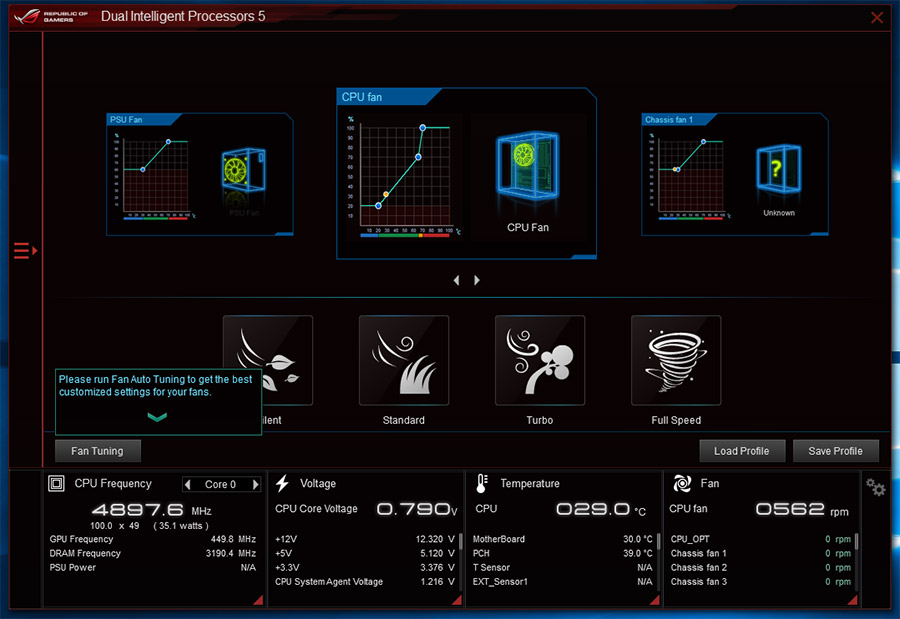Click the CPU System Agent Voltage row
The width and height of the screenshot is (900, 619).
[365, 582]
